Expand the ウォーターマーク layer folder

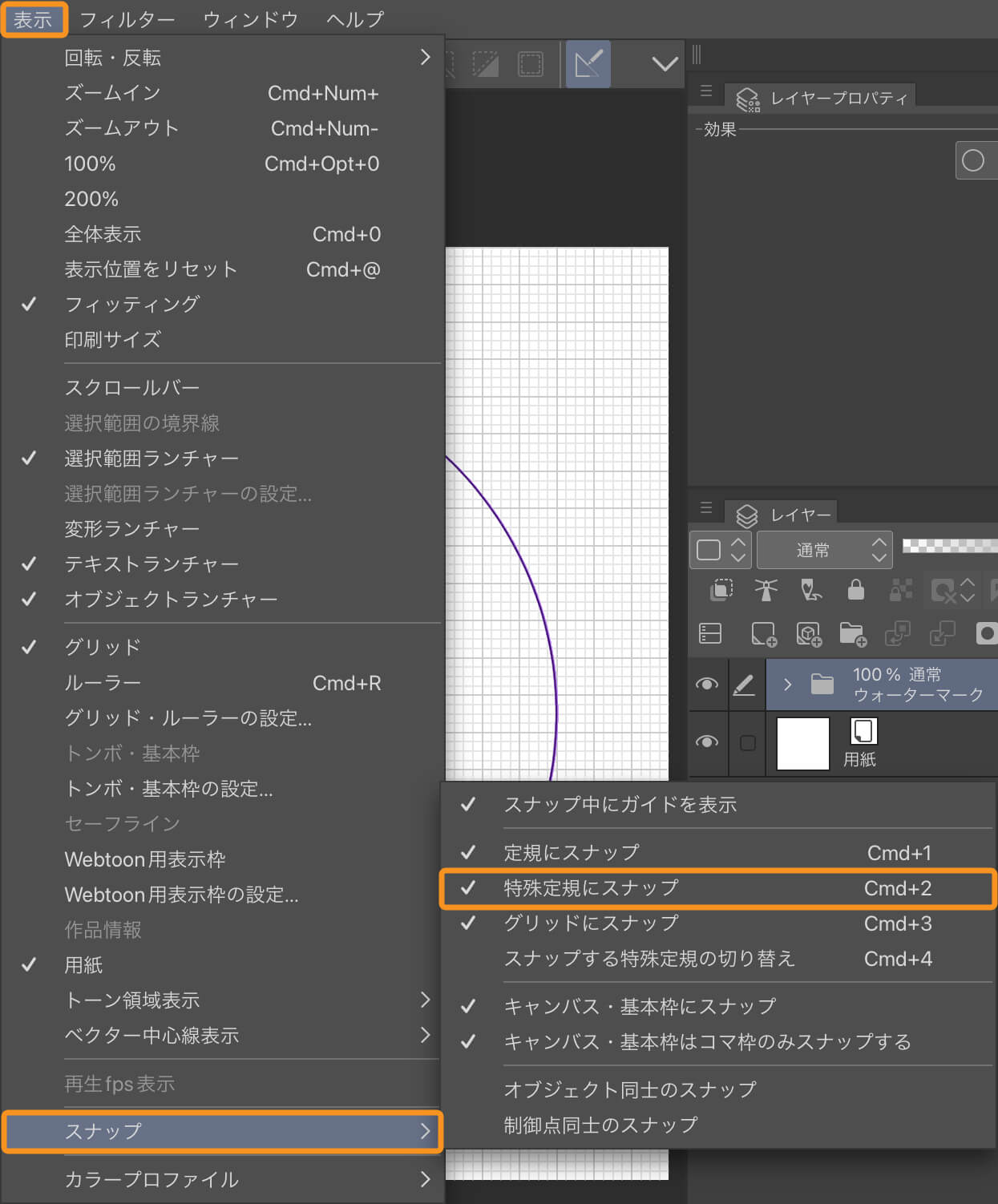(788, 685)
